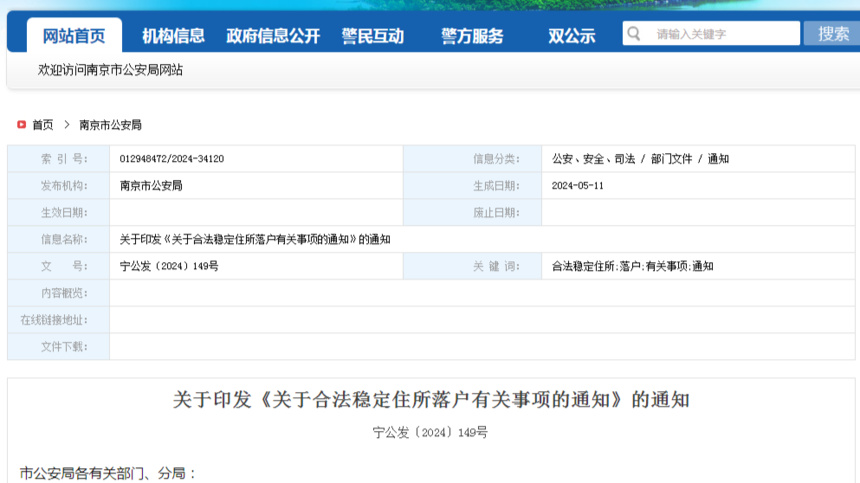Click the 关键词 label cell

pos(473,266)
